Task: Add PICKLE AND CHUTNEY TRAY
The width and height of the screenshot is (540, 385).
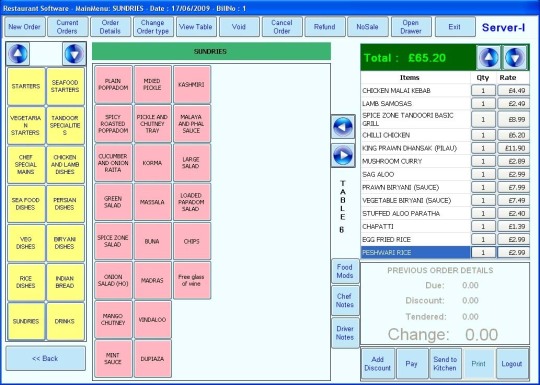Action: (x=153, y=124)
